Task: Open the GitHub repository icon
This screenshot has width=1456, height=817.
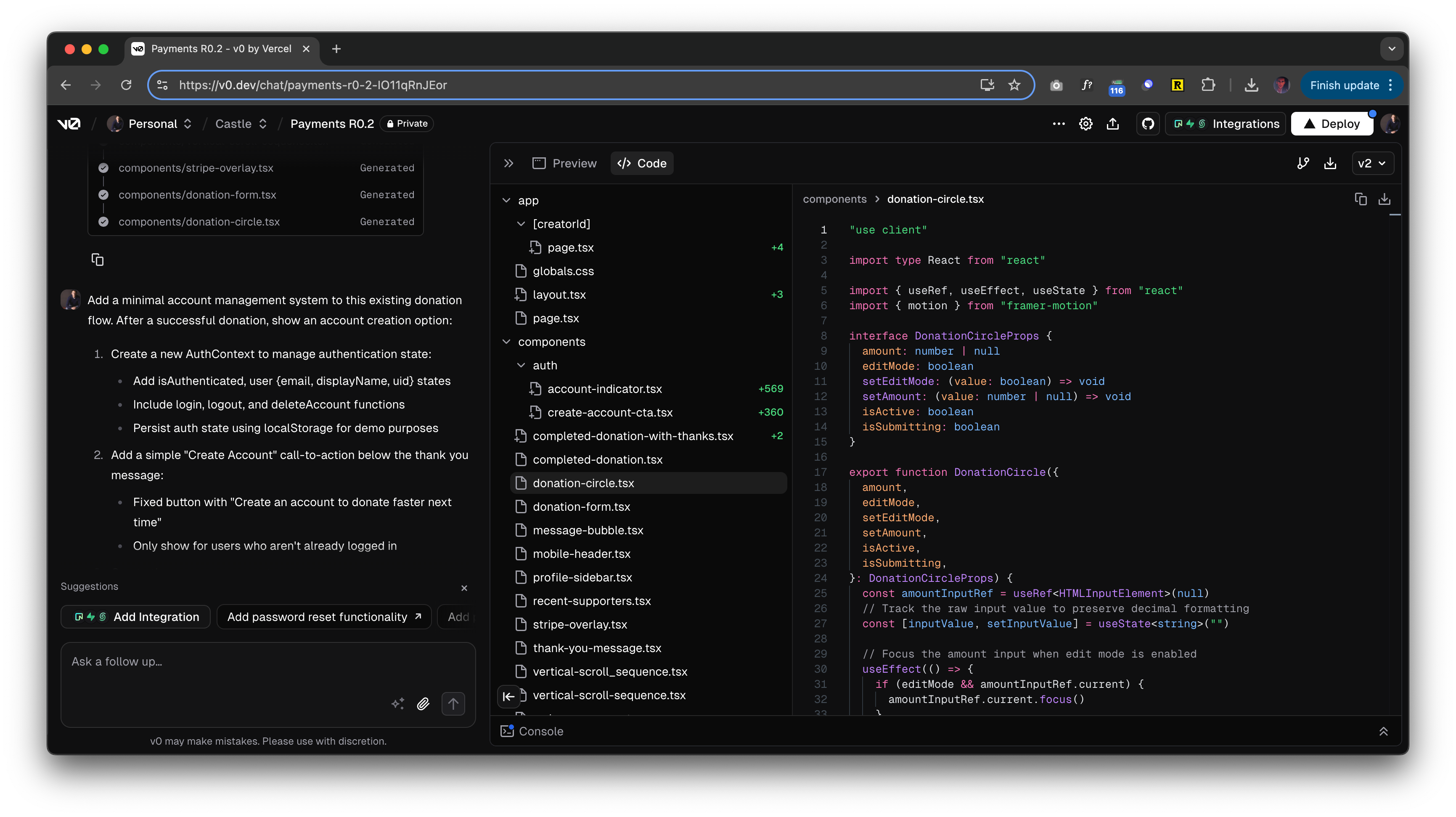Action: [x=1147, y=124]
